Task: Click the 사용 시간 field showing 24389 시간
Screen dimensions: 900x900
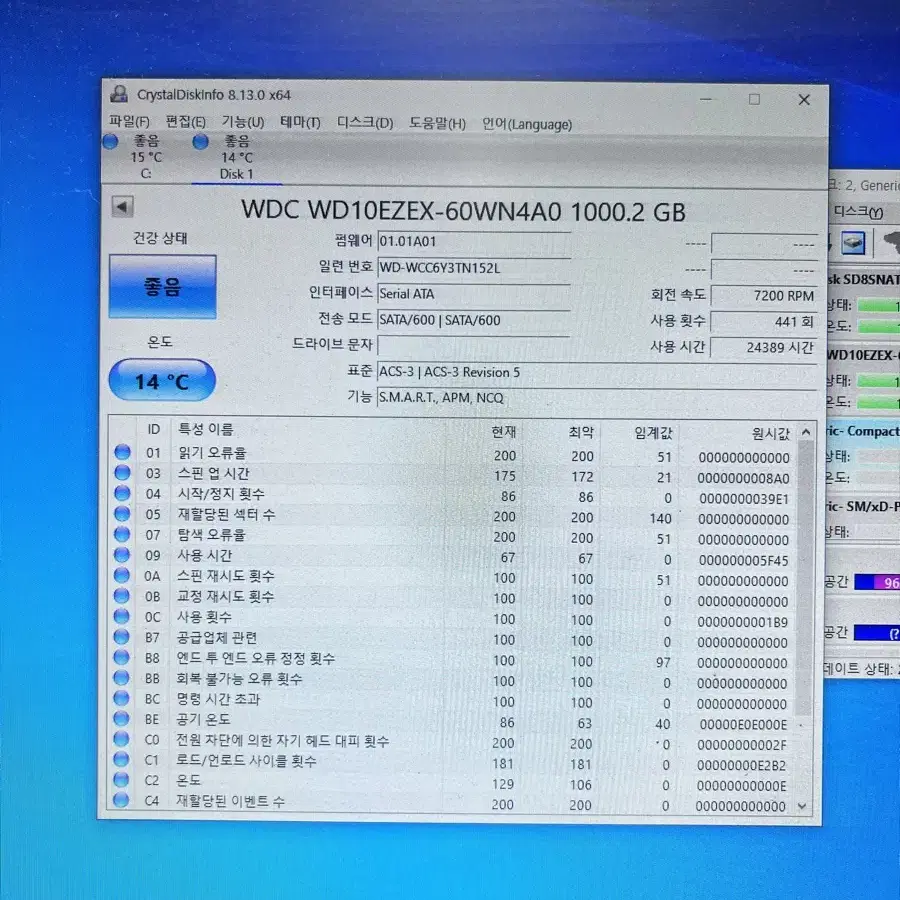Action: coord(763,348)
